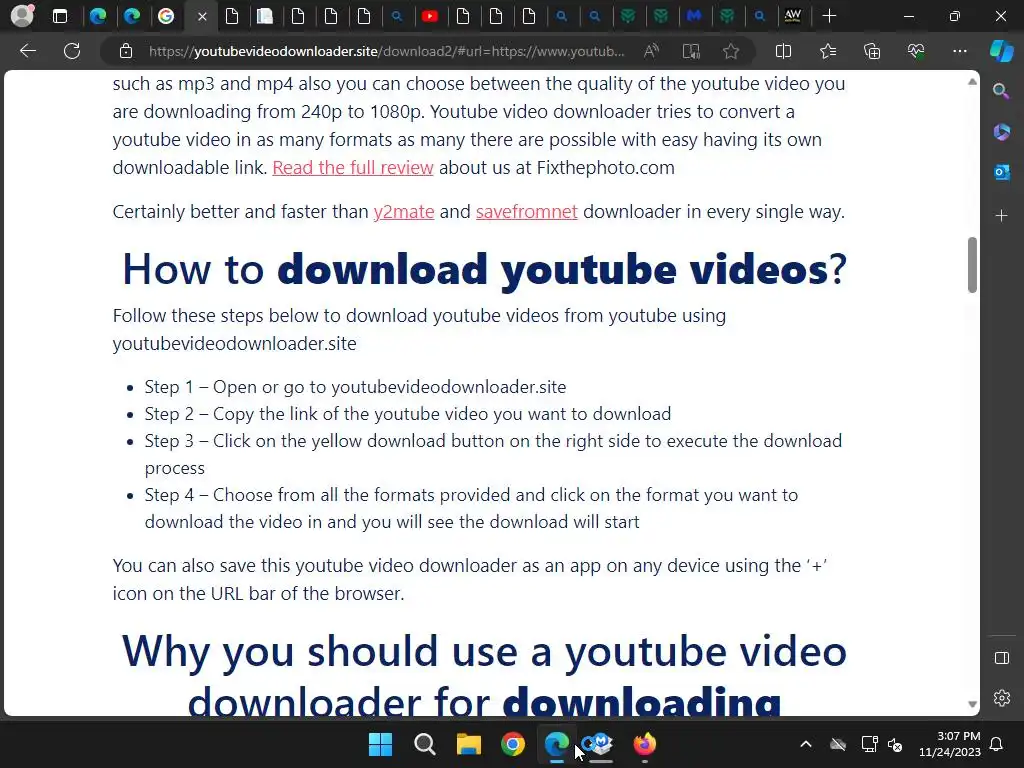
Task: Launch Google Chrome from taskbar
Action: pos(513,744)
